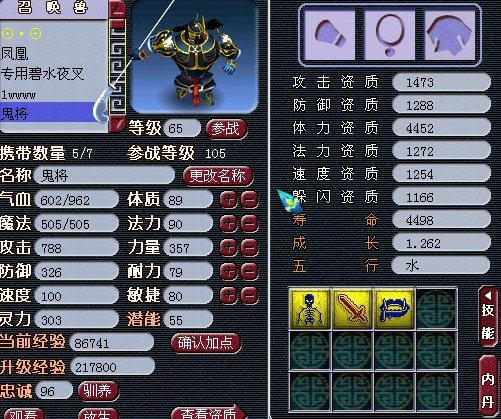The width and height of the screenshot is (501, 419).
Task: Click the 确认加点 button
Action: [205, 343]
